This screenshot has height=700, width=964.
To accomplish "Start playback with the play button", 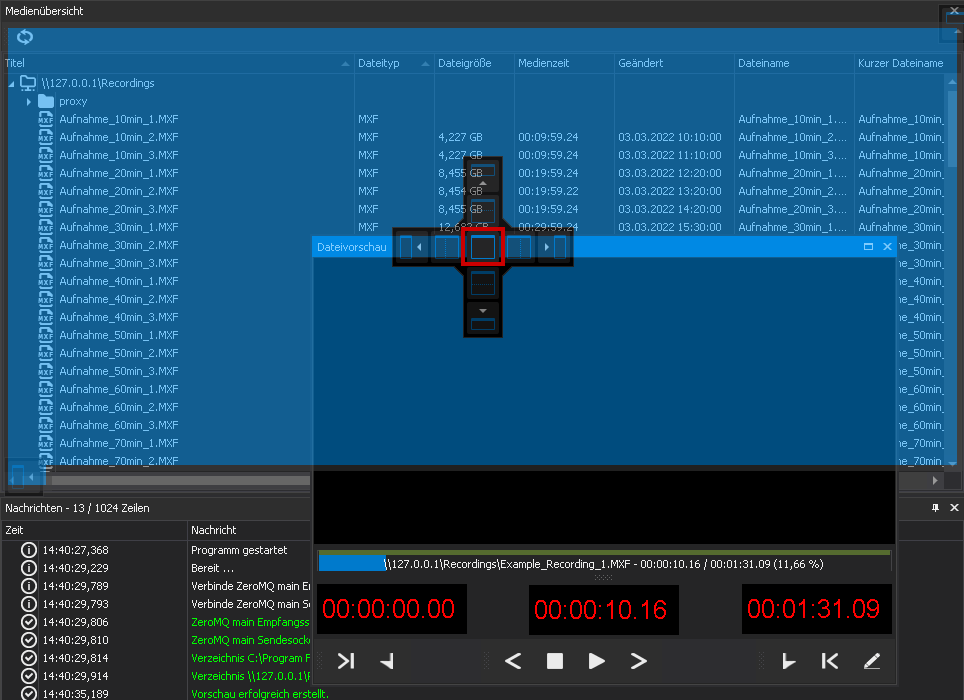I will click(596, 661).
